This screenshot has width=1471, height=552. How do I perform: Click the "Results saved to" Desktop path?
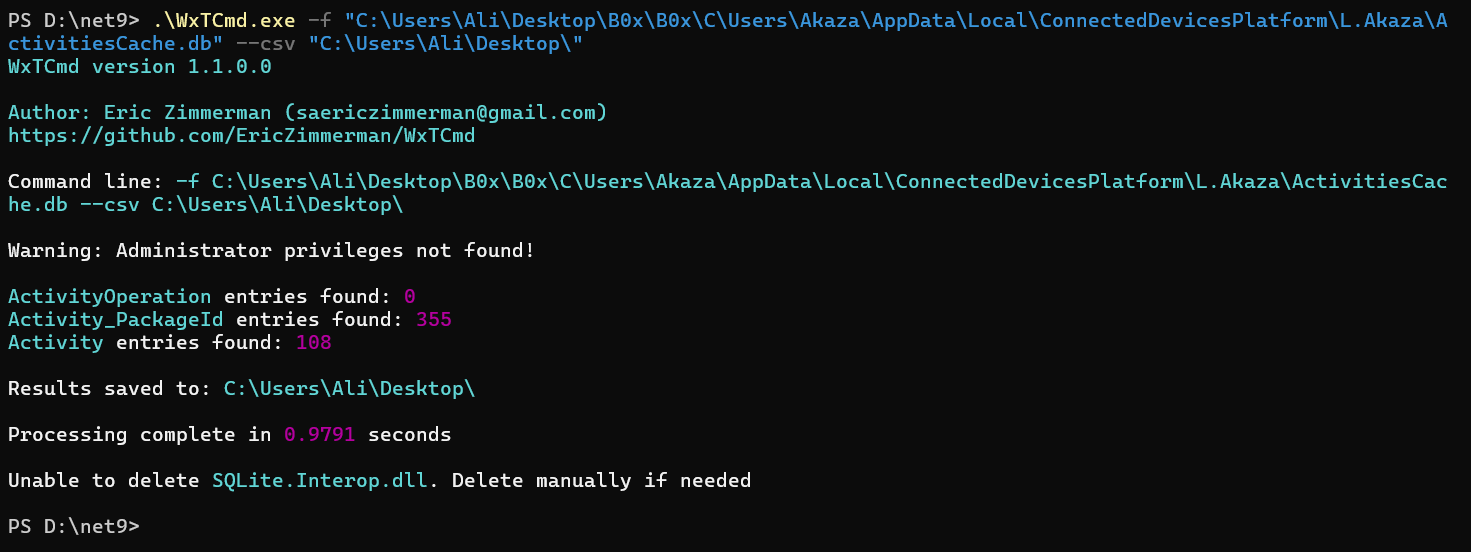tap(349, 388)
